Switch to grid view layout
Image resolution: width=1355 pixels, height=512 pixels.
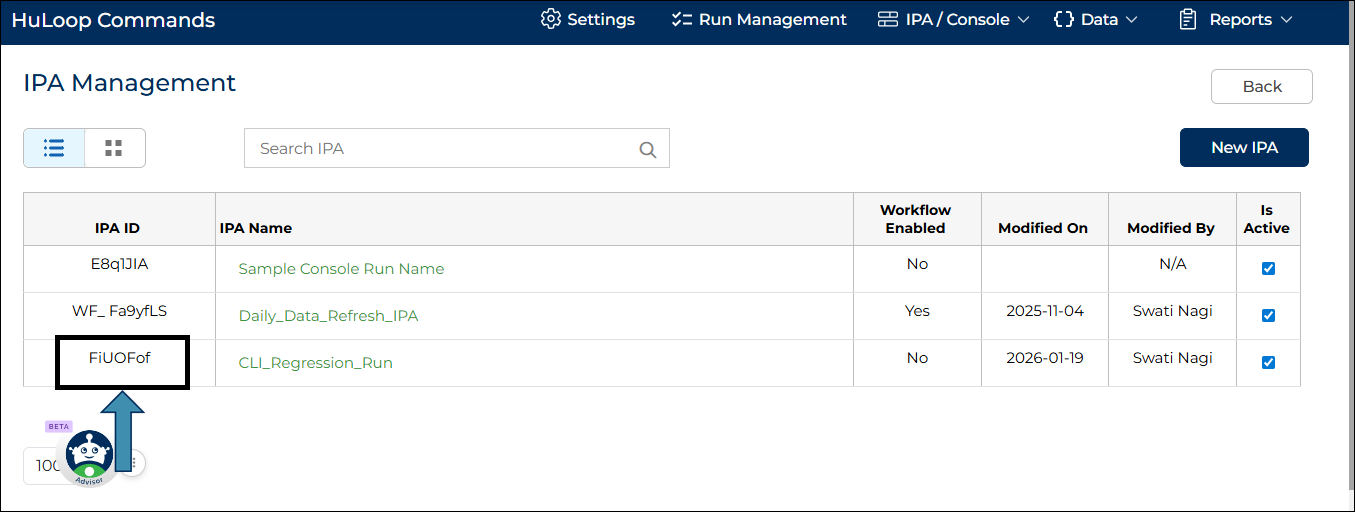114,148
